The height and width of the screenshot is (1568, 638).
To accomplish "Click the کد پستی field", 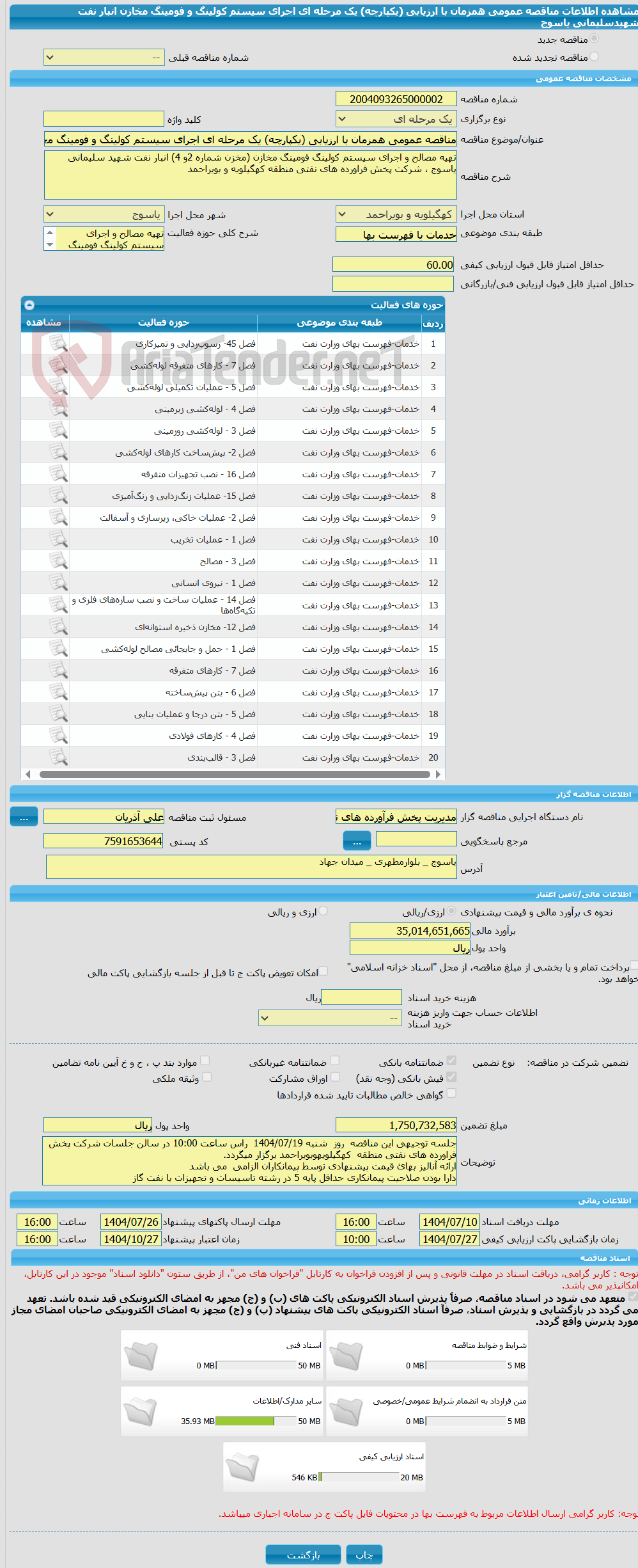I will pos(104,841).
